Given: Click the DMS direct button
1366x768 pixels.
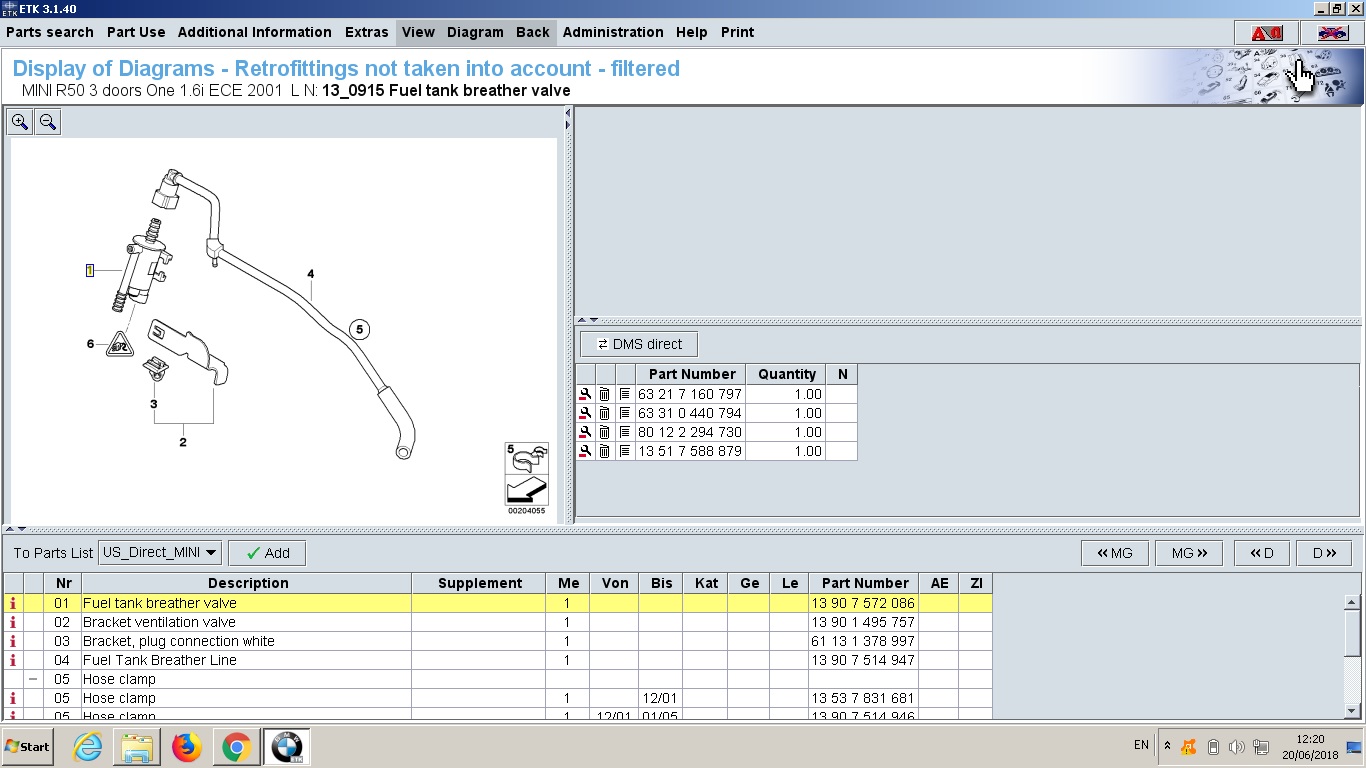Looking at the screenshot, I should click(x=638, y=344).
